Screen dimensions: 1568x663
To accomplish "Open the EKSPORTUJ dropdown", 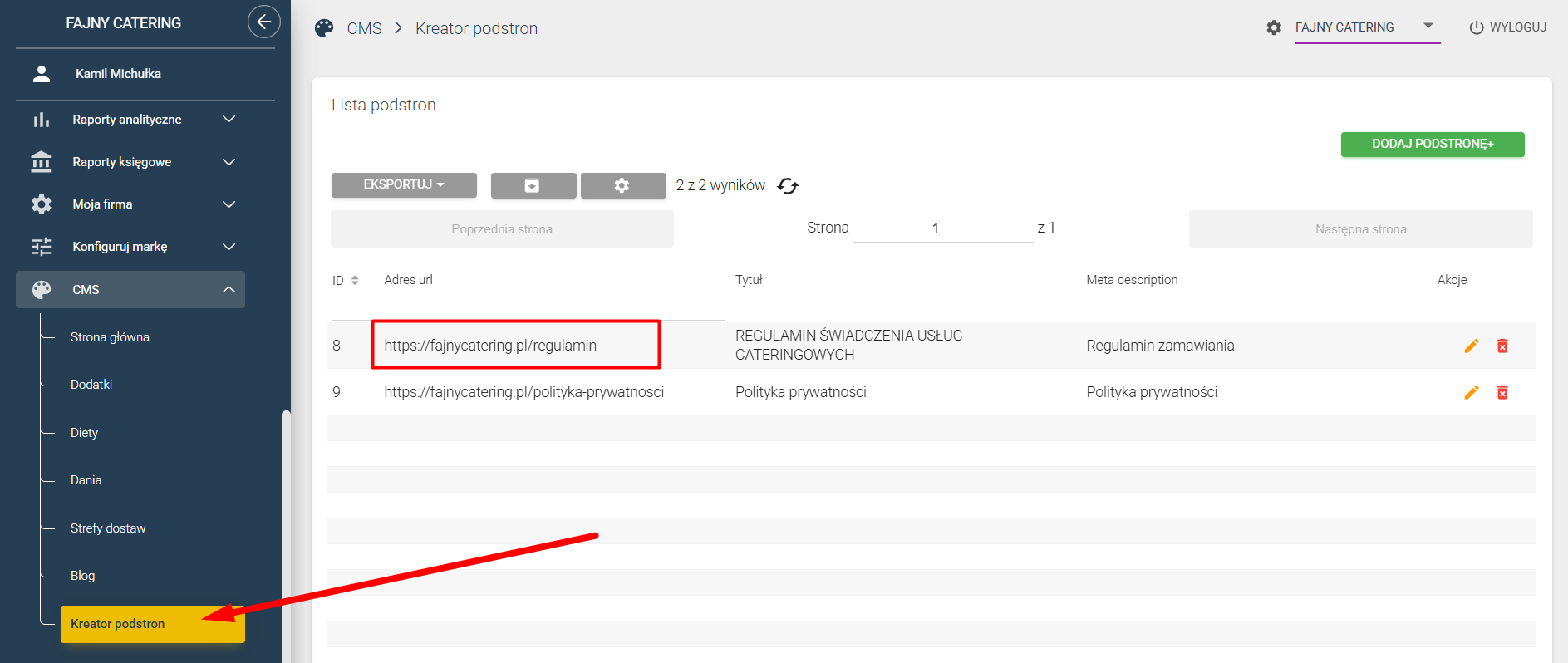I will tap(404, 184).
